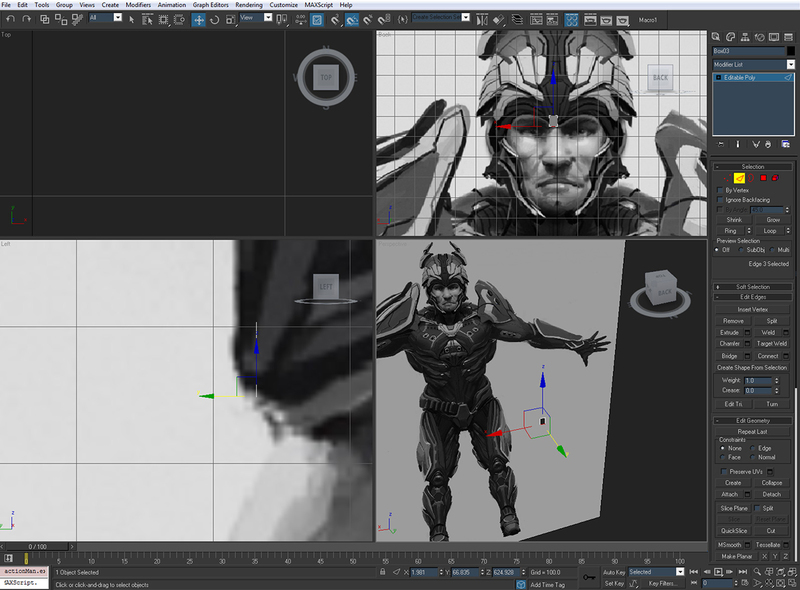This screenshot has height=590, width=800.
Task: Choose the Face constraint radio button
Action: pos(722,457)
